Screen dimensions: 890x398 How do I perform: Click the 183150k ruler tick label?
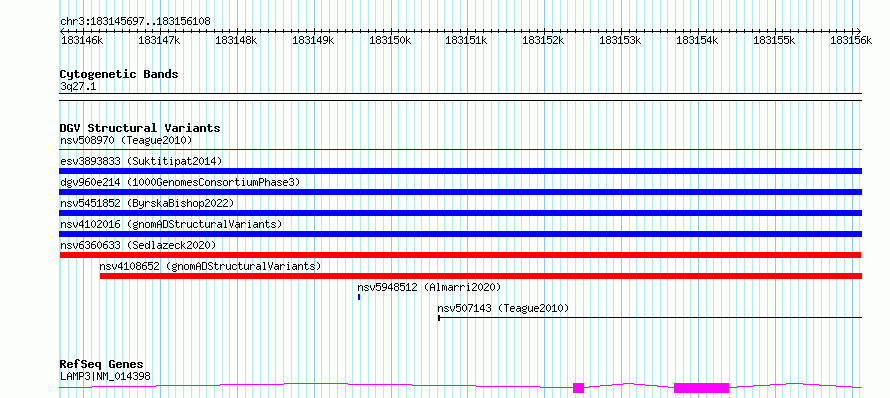pos(390,40)
